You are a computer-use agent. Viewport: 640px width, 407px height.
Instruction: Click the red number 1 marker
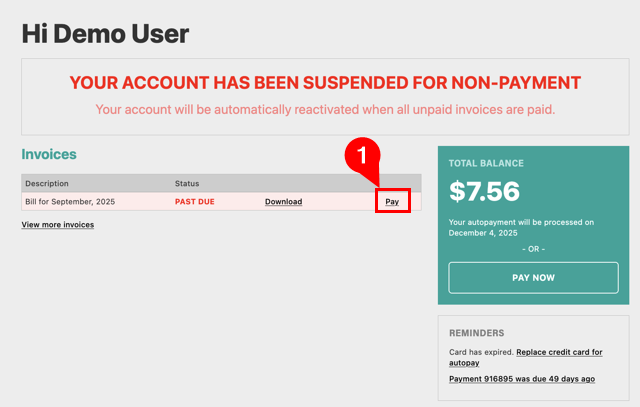point(363,157)
